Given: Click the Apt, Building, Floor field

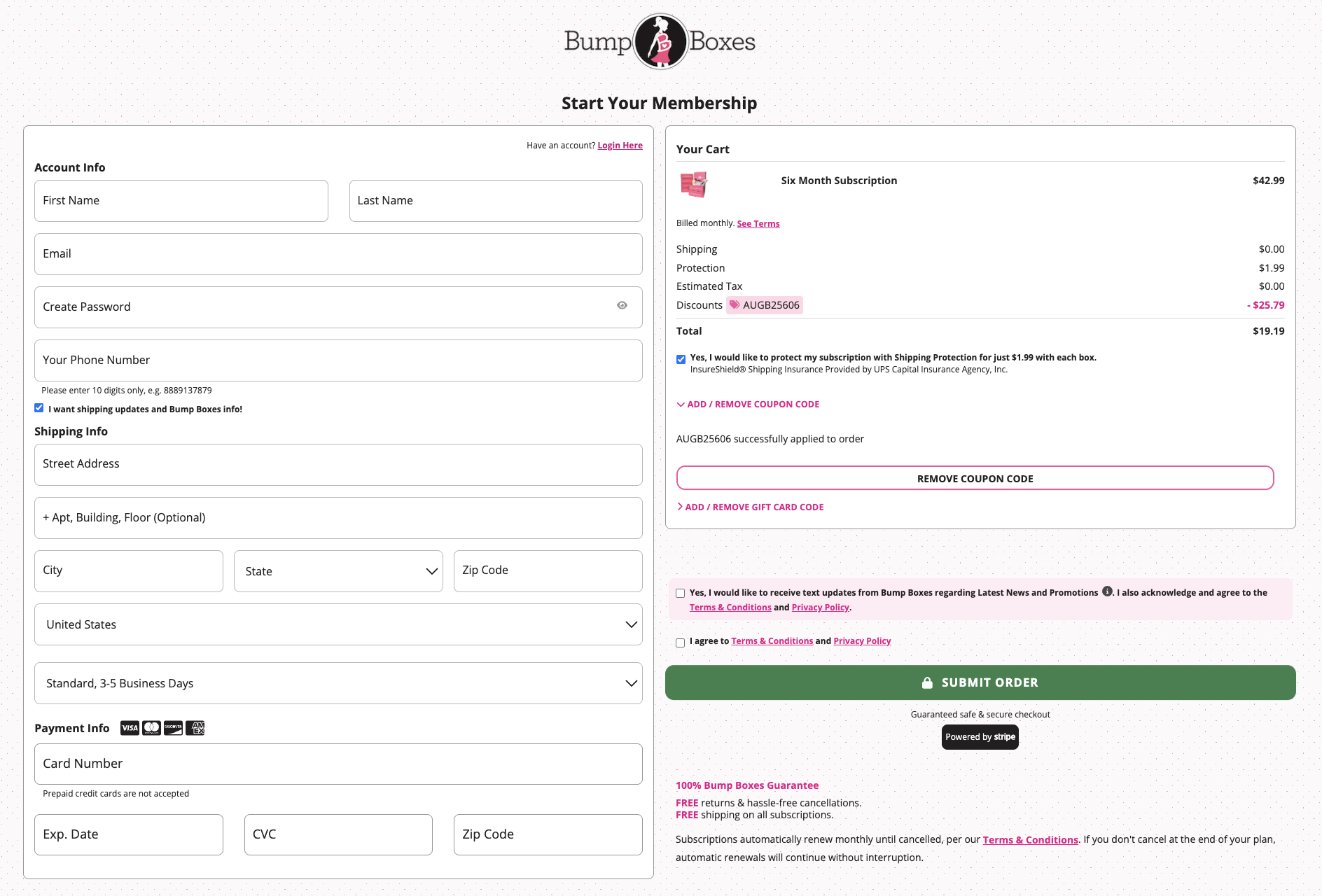Looking at the screenshot, I should tap(338, 518).
